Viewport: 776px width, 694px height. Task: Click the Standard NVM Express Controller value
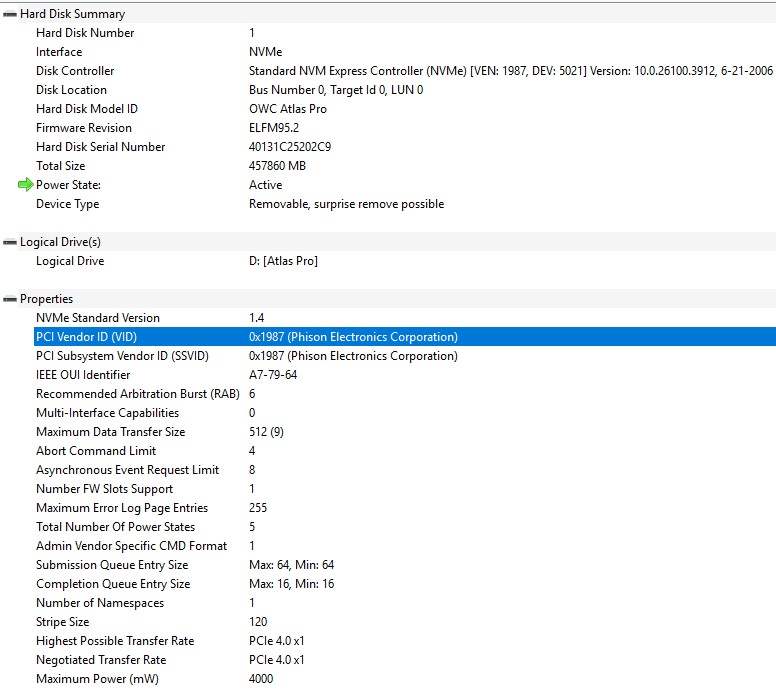(510, 71)
